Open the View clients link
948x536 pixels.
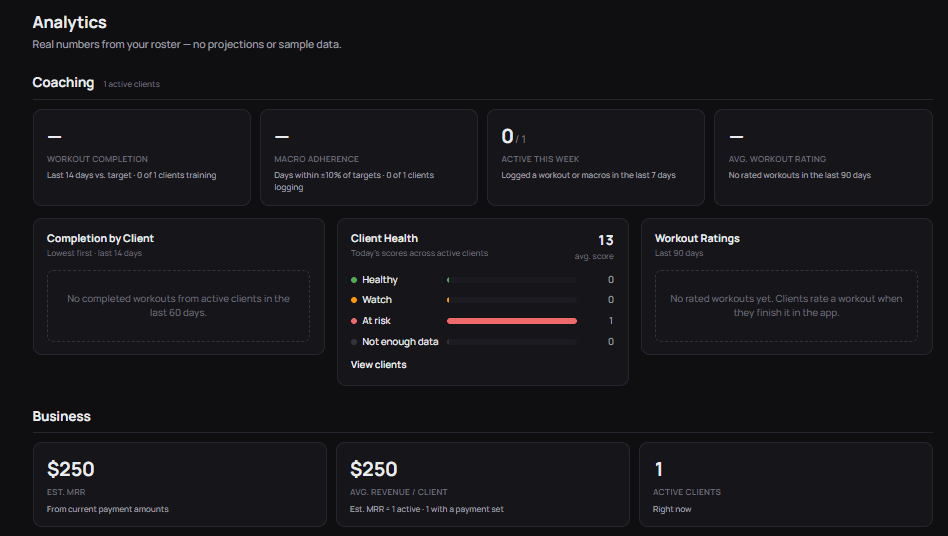pyautogui.click(x=378, y=364)
